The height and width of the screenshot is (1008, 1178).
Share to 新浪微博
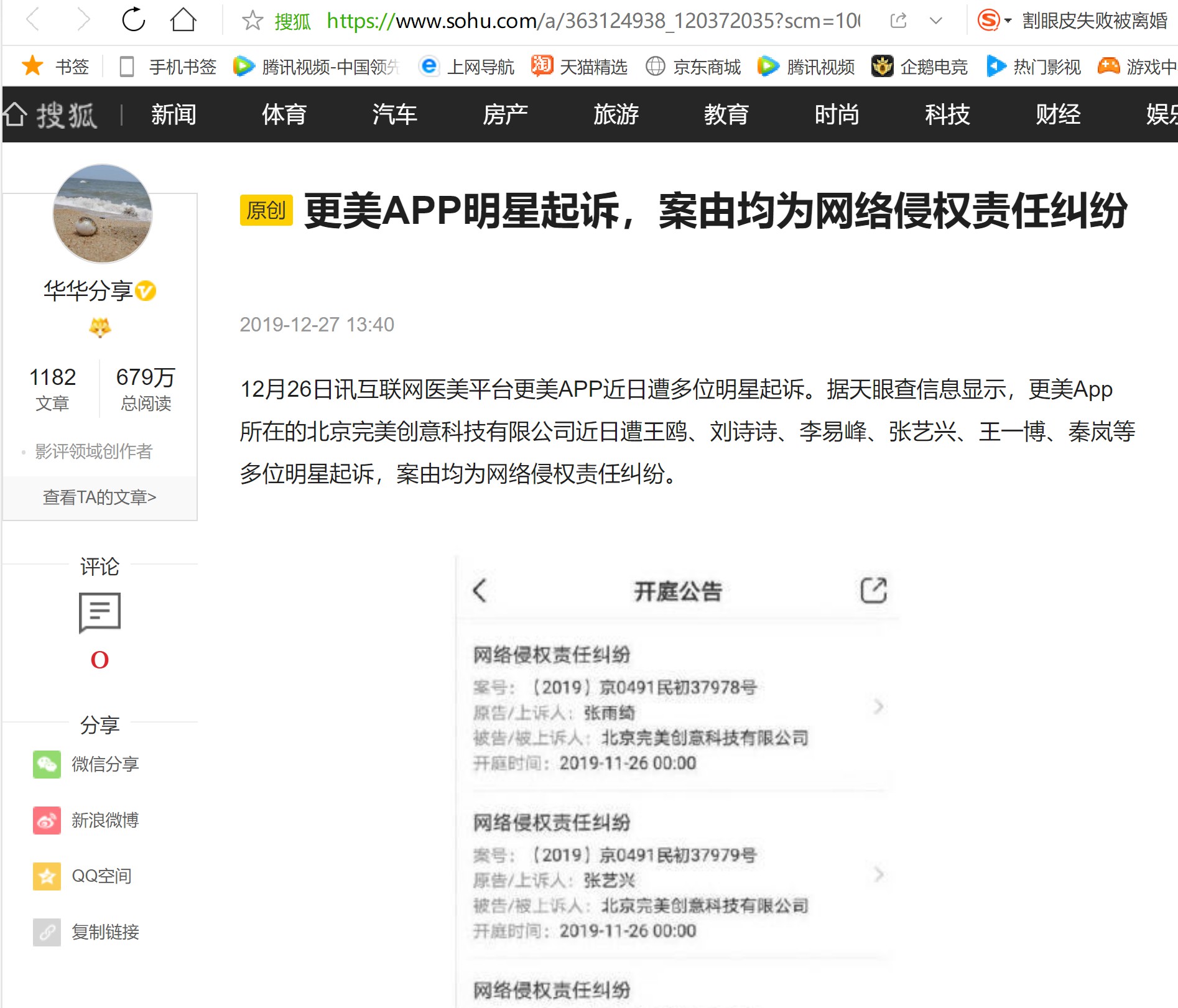86,820
